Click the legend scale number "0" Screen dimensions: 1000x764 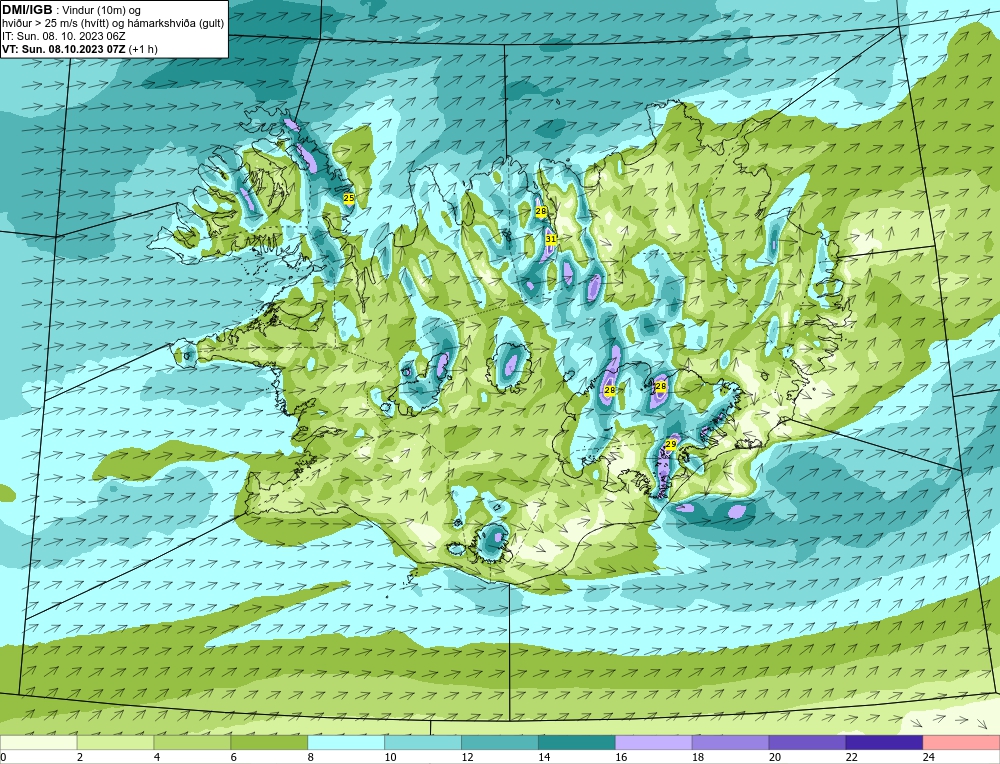pyautogui.click(x=3, y=757)
